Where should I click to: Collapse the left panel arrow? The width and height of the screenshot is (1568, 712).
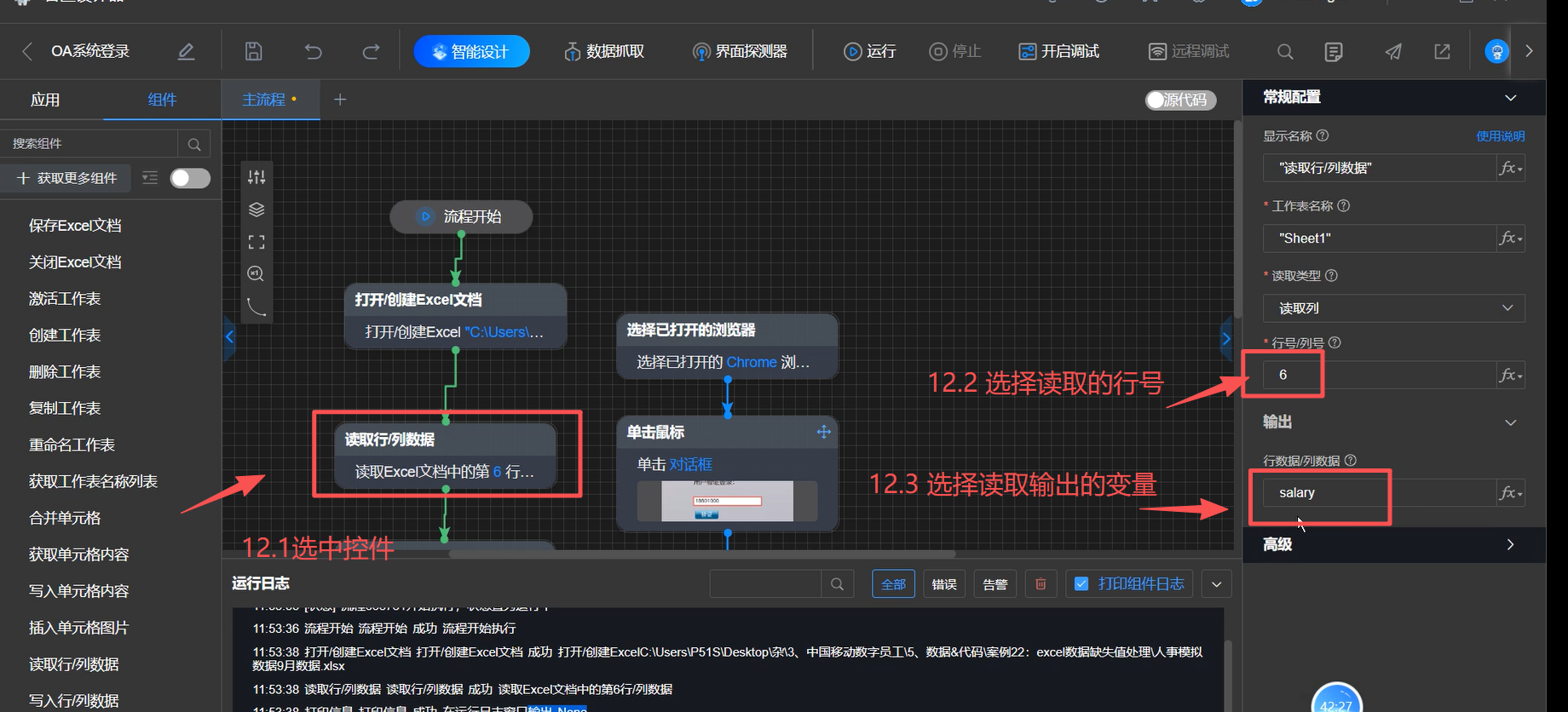pyautogui.click(x=228, y=336)
